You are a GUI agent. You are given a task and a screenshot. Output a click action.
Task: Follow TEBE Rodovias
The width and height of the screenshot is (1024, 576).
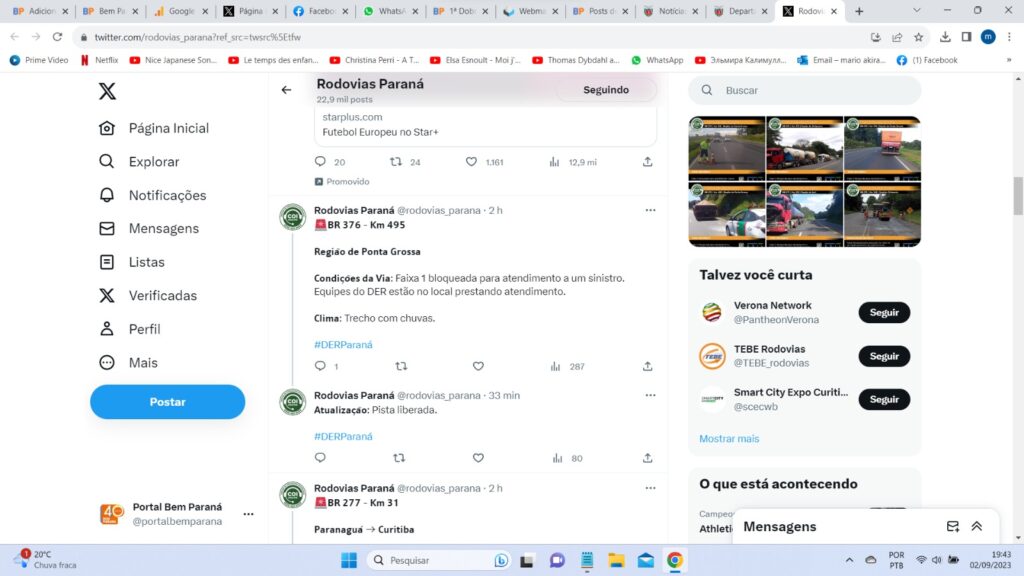click(x=884, y=356)
